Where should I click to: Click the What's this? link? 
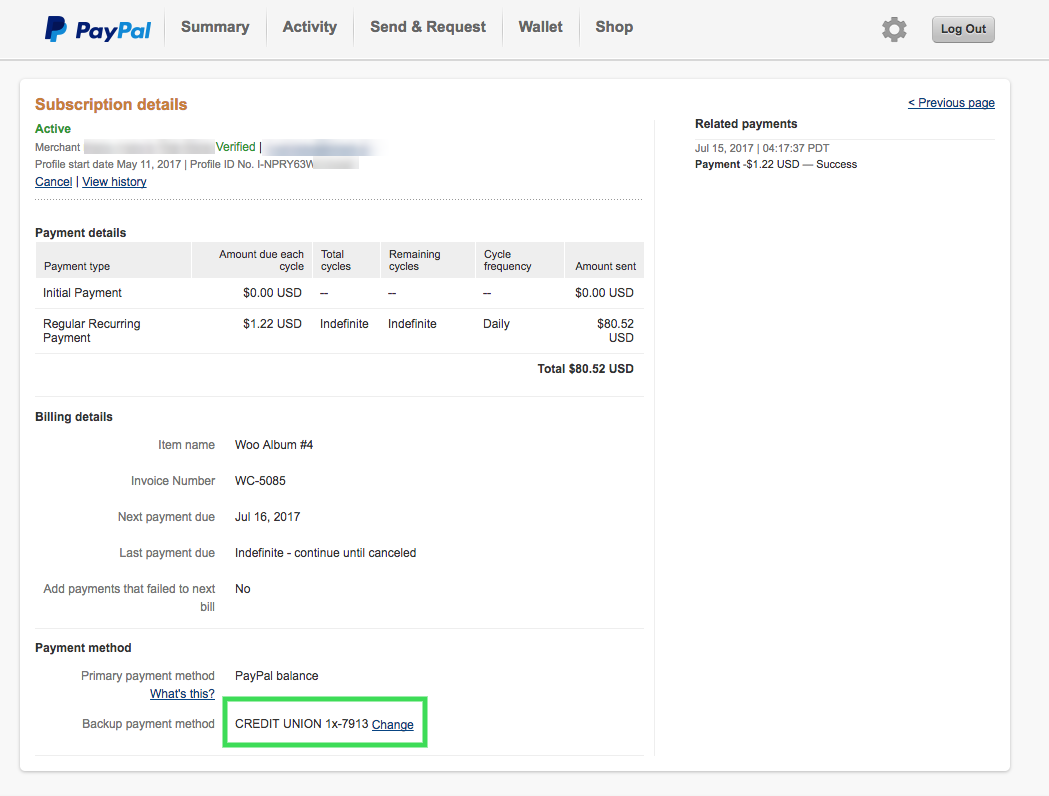pos(182,694)
